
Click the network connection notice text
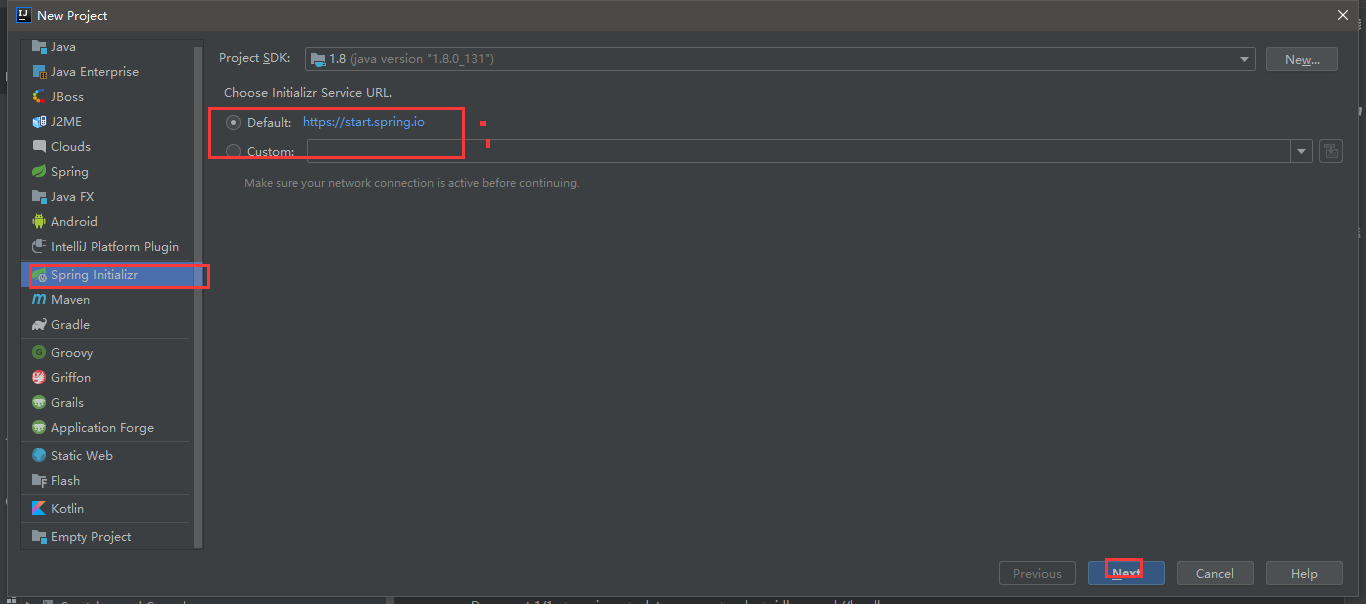tap(412, 183)
